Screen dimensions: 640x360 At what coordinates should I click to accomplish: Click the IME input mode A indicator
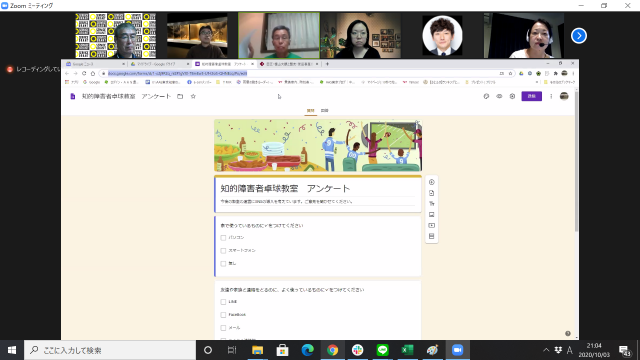tap(569, 350)
